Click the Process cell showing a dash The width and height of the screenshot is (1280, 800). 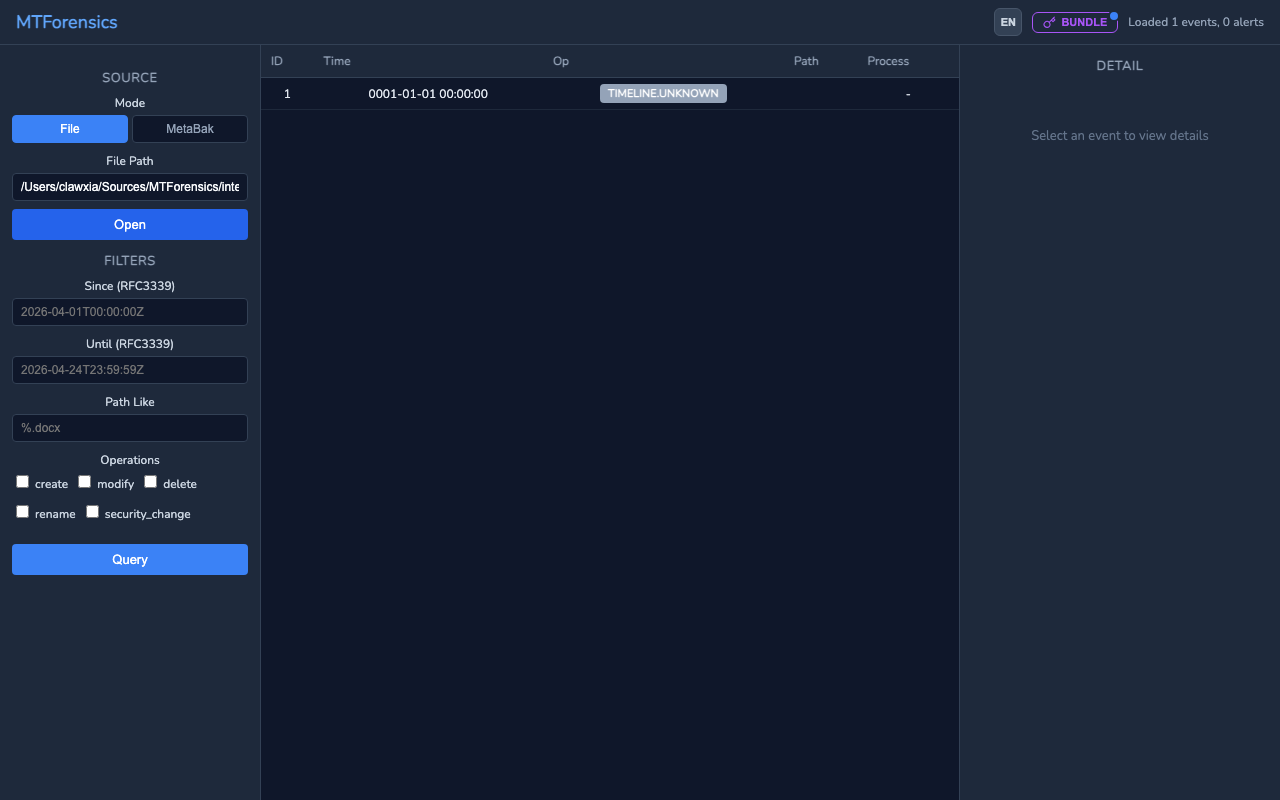pos(908,94)
